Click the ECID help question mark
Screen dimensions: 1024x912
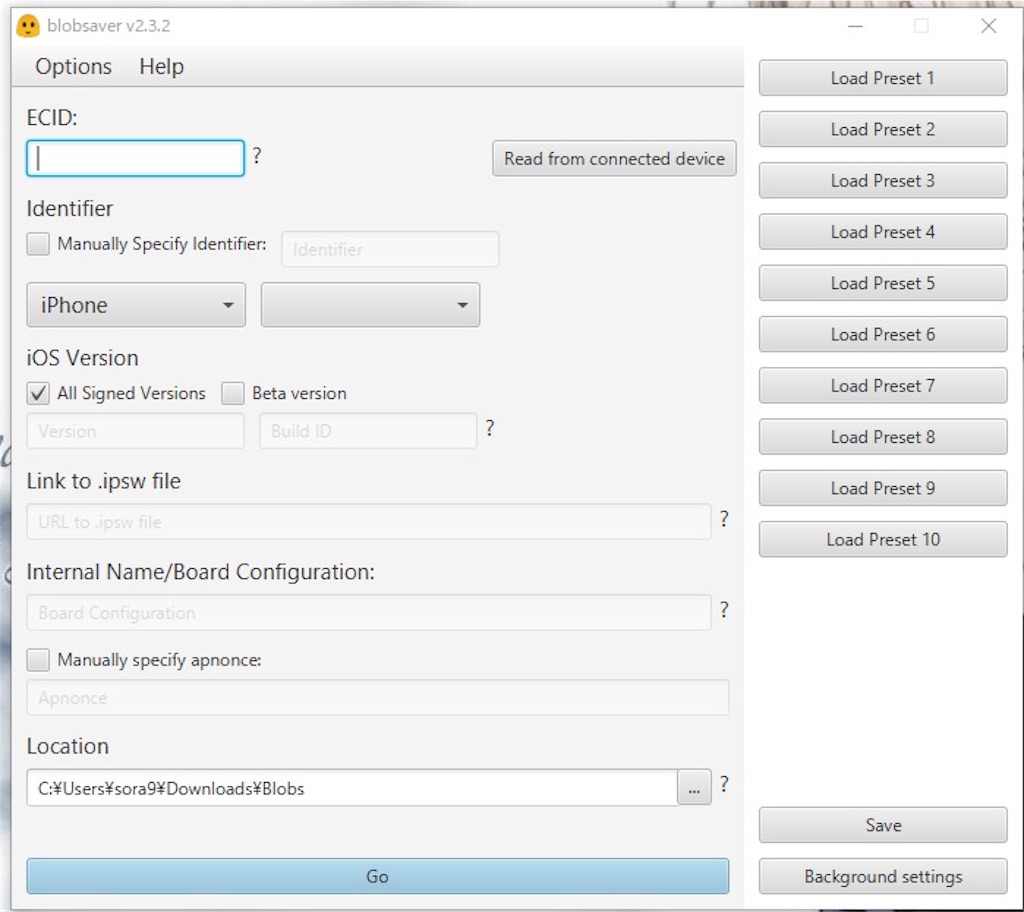click(x=257, y=155)
